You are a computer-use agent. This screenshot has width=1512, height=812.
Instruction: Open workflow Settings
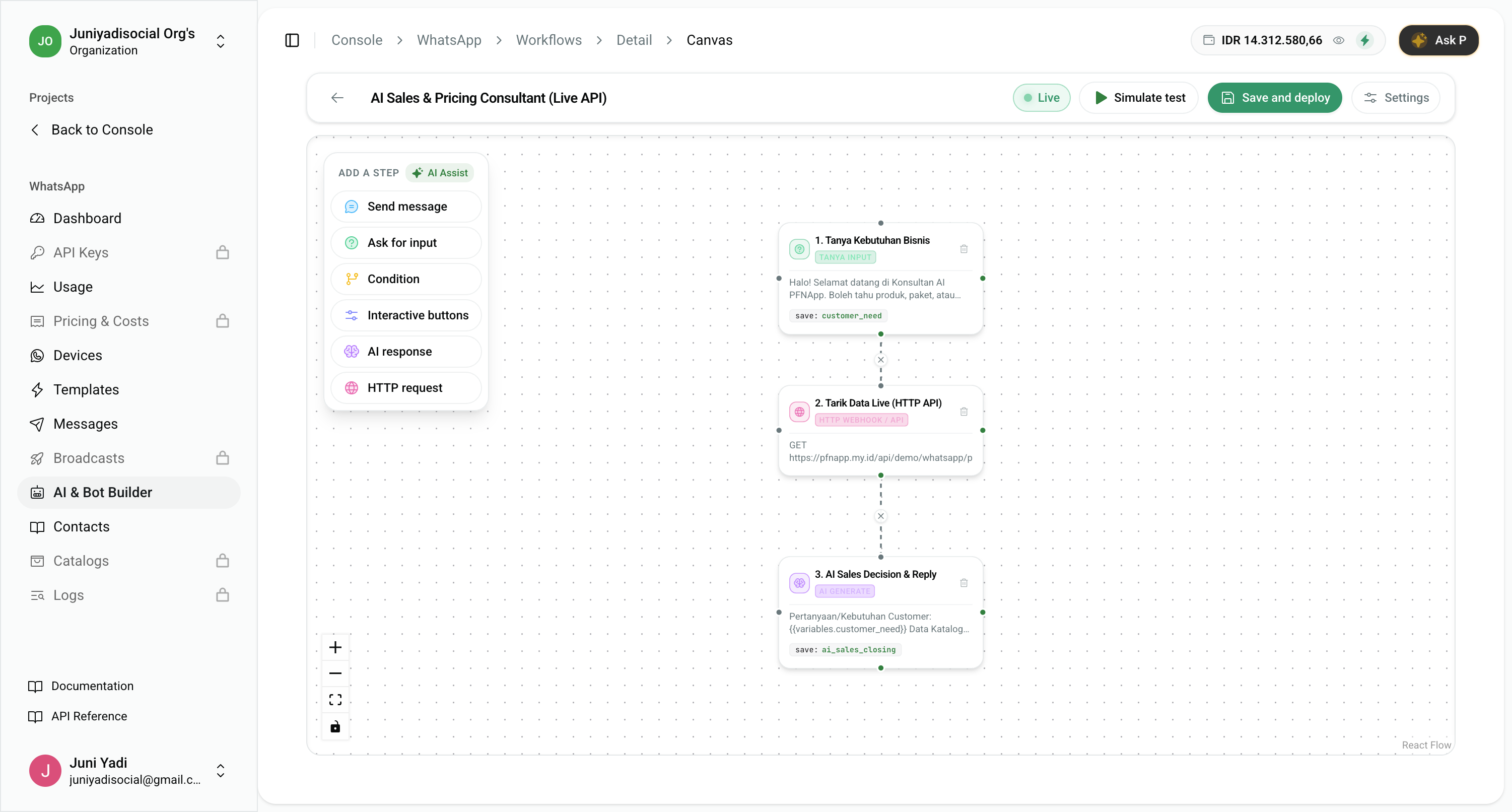coord(1396,97)
